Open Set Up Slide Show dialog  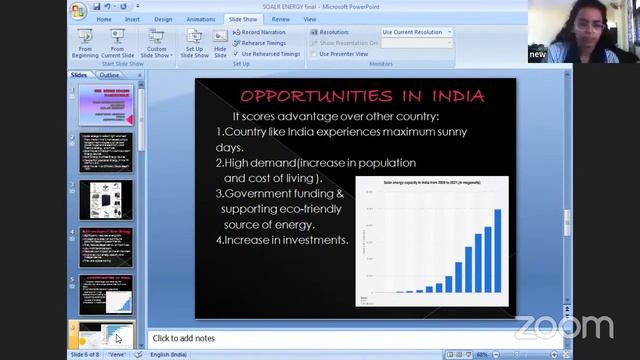click(194, 43)
